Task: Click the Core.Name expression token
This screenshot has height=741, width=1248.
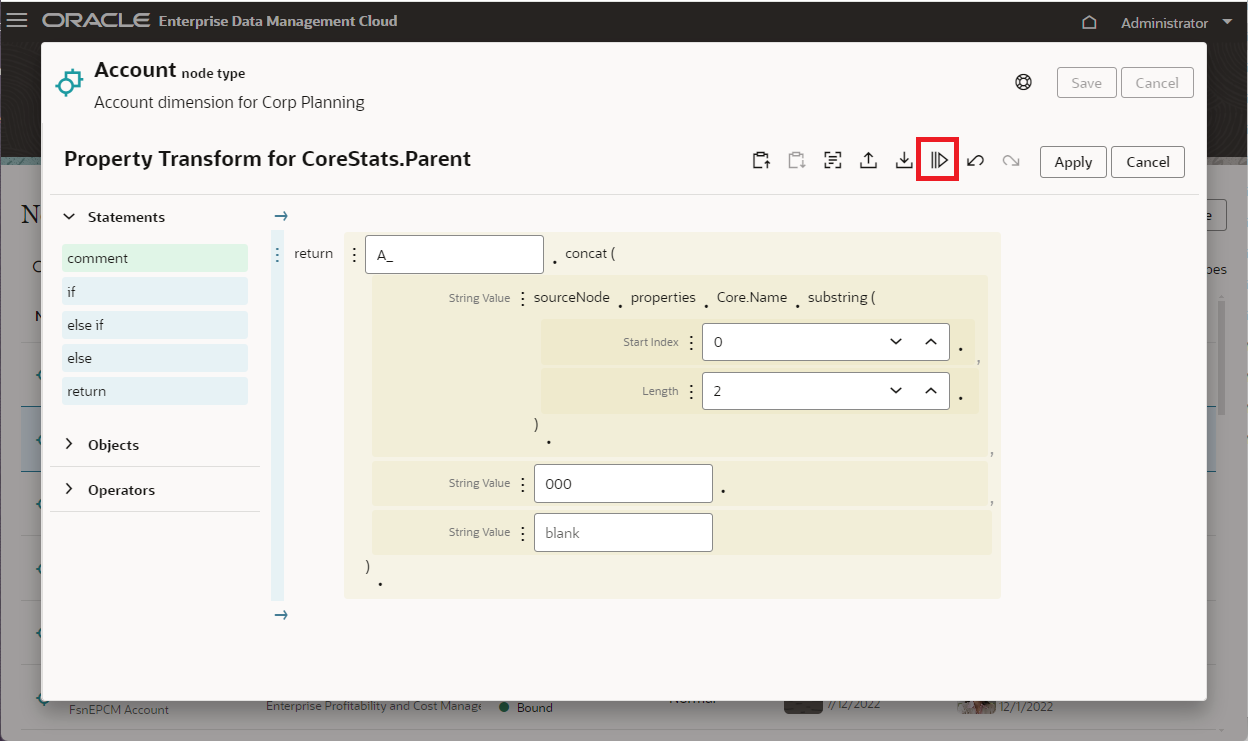Action: 752,298
